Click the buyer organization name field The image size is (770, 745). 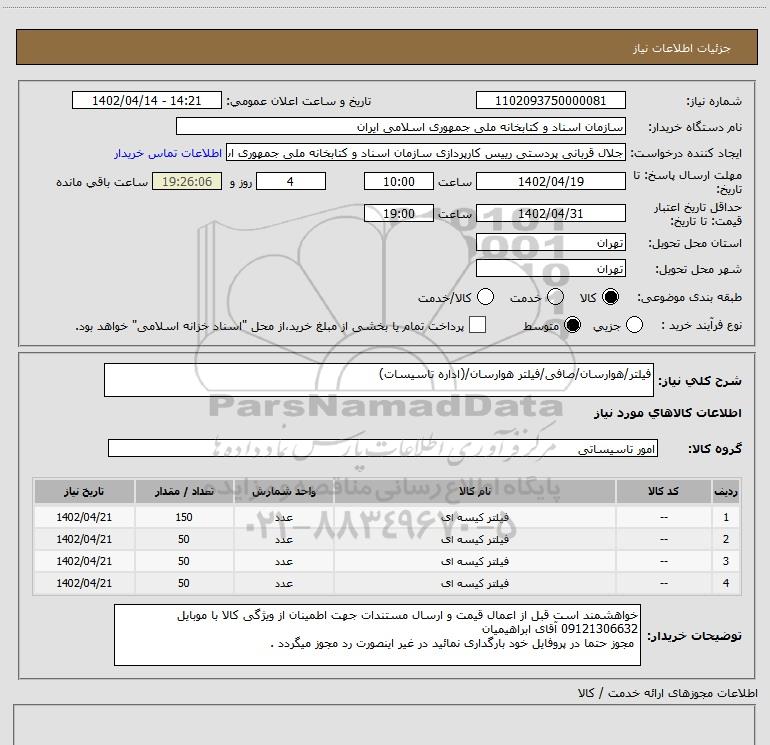(401, 127)
